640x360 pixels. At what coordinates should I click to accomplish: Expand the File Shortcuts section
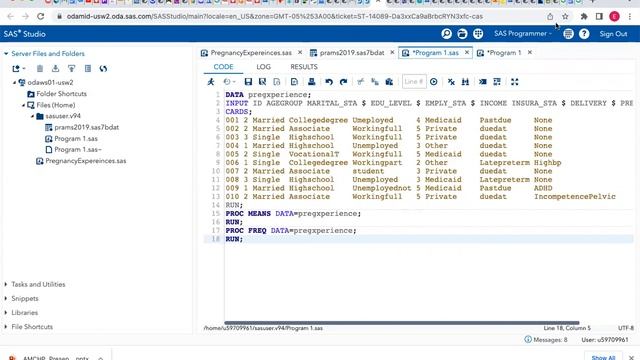point(6,327)
